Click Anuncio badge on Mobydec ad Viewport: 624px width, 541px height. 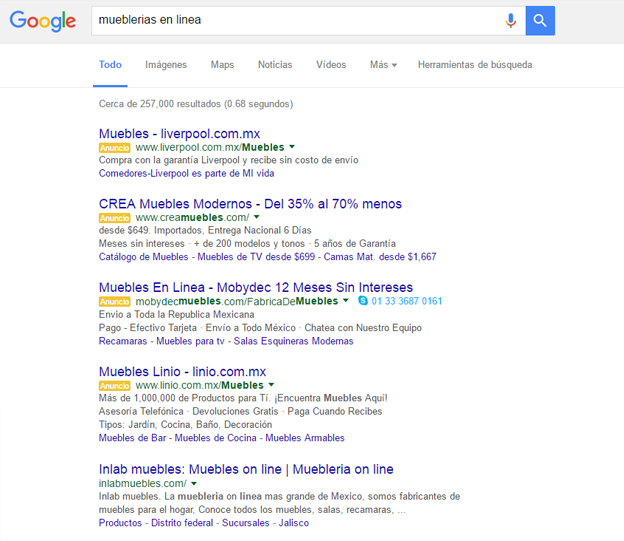[115, 301]
